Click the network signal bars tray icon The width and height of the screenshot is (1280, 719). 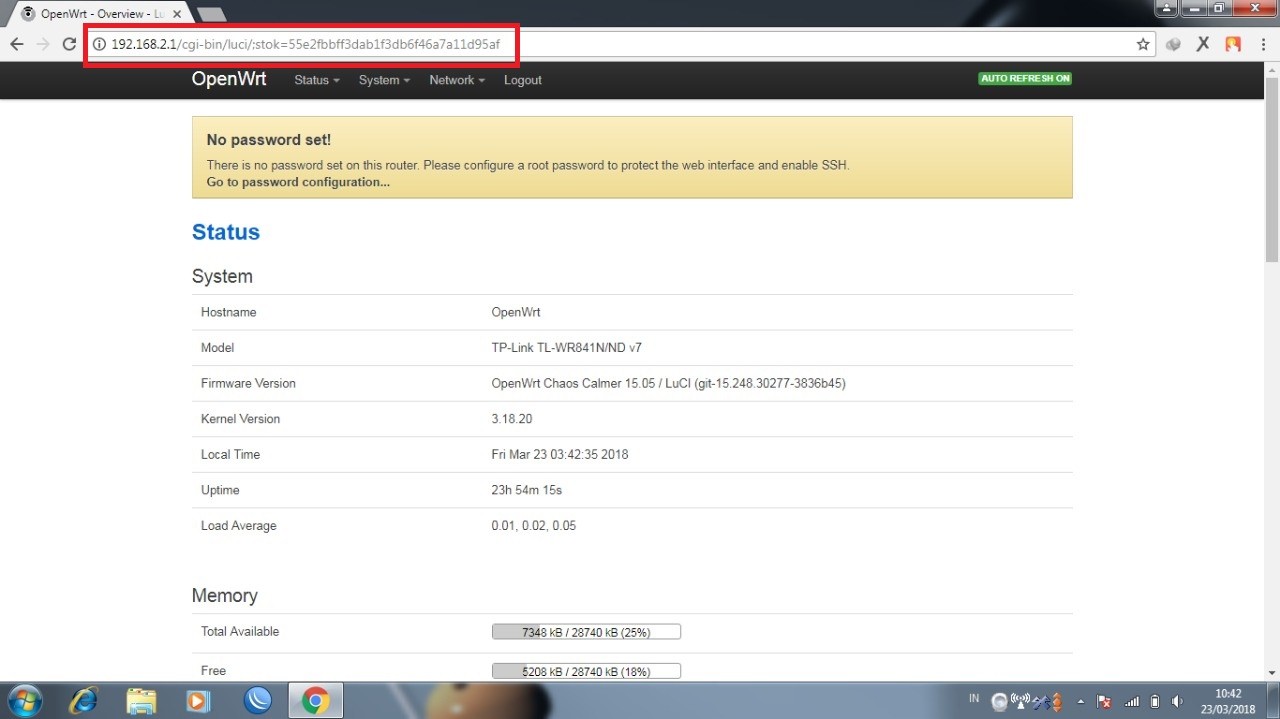(x=1132, y=701)
